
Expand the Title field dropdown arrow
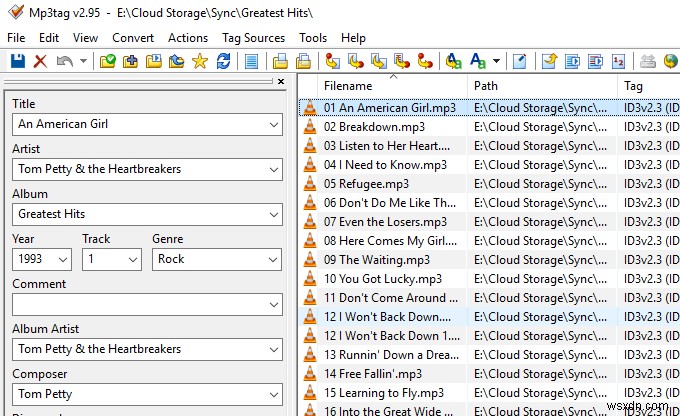pos(274,124)
